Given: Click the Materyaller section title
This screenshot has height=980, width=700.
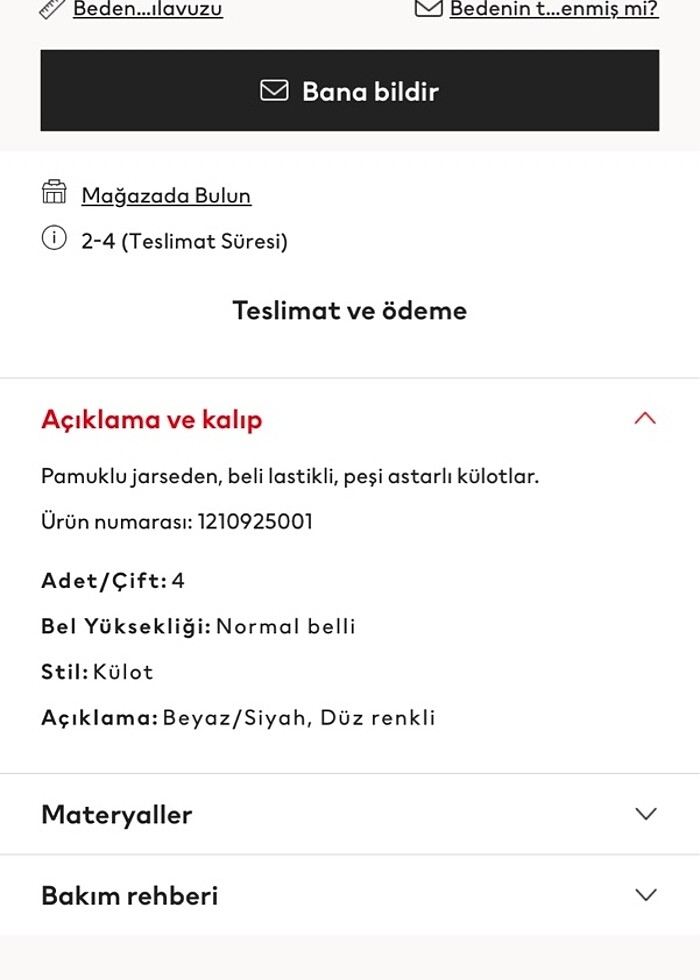Looking at the screenshot, I should (116, 814).
